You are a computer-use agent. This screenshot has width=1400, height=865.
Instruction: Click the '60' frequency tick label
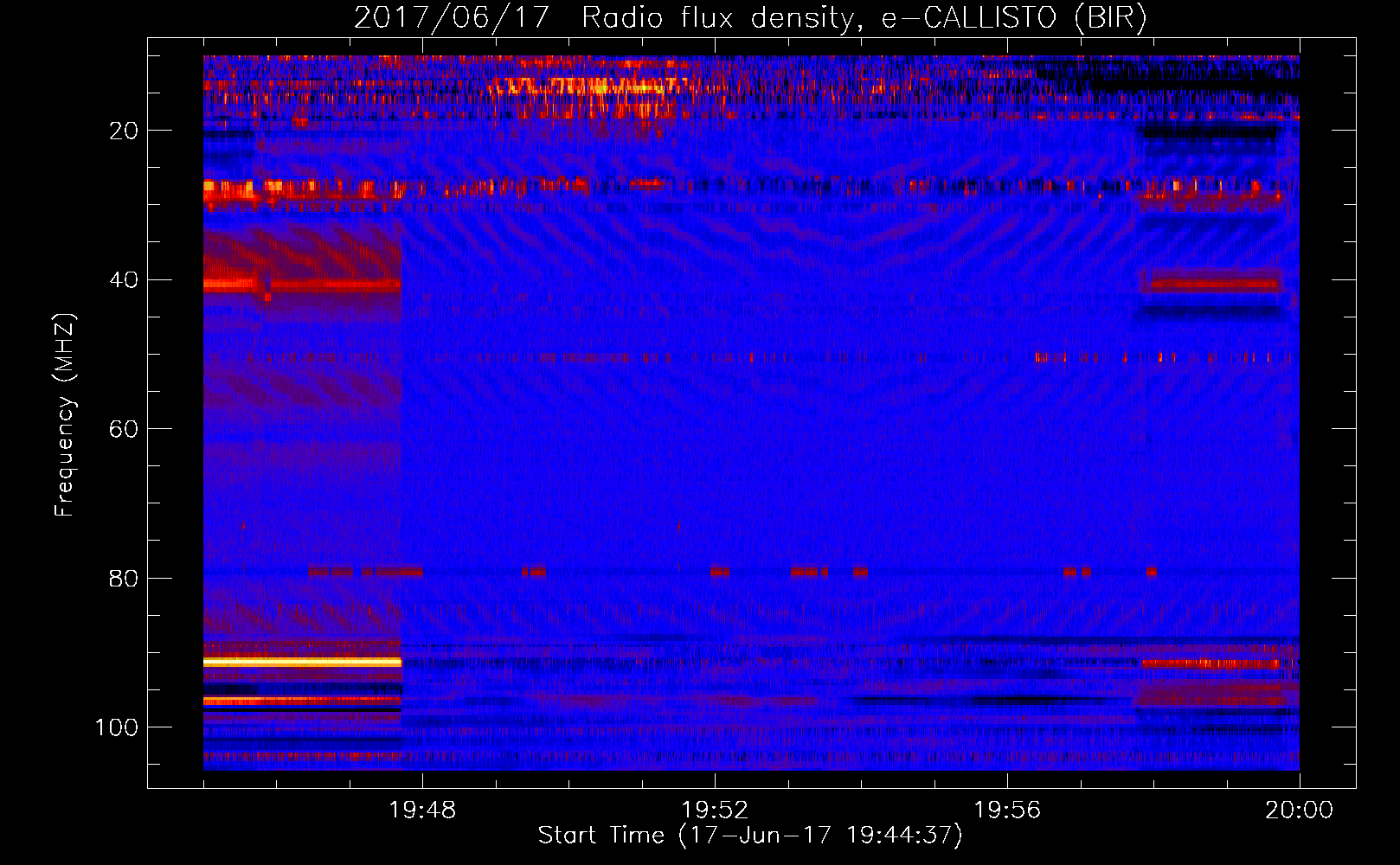[124, 429]
